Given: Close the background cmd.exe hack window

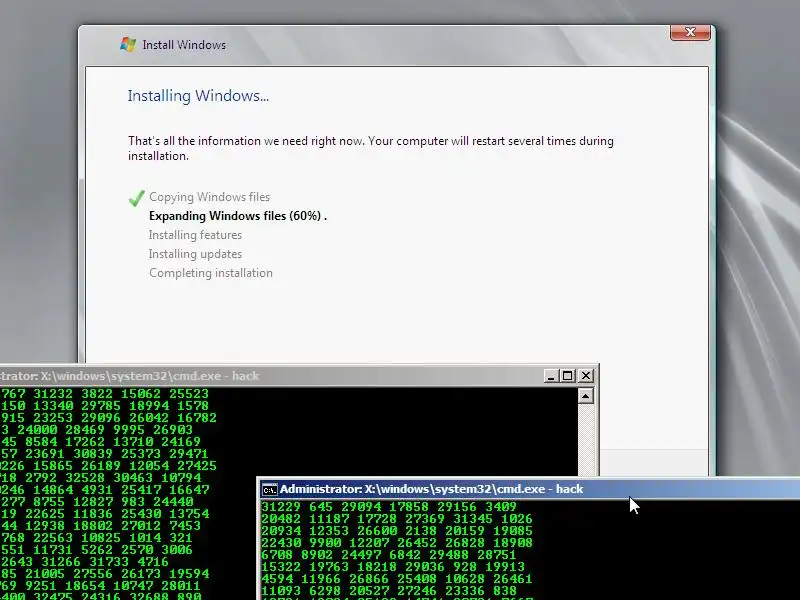Looking at the screenshot, I should (586, 376).
